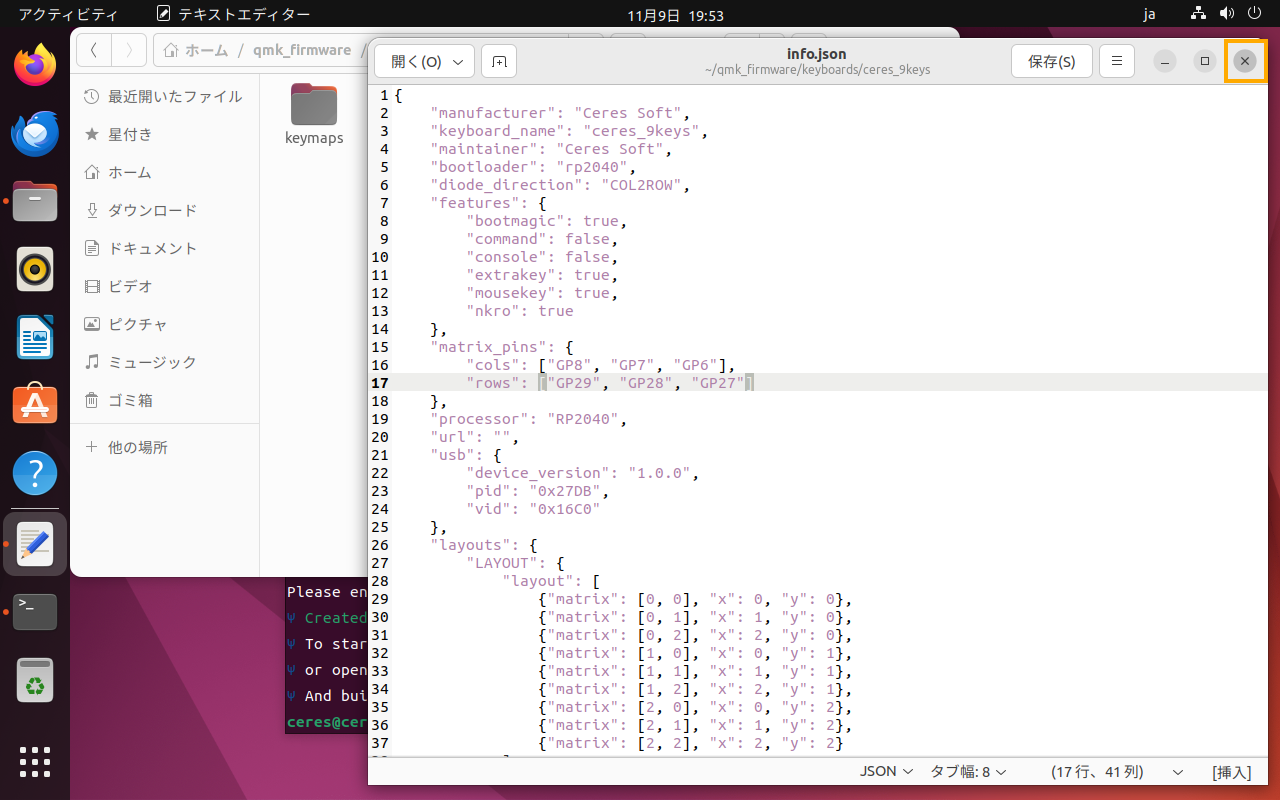Maximize the text editor window
Screen dimensions: 1280x800
pyautogui.click(x=1205, y=61)
